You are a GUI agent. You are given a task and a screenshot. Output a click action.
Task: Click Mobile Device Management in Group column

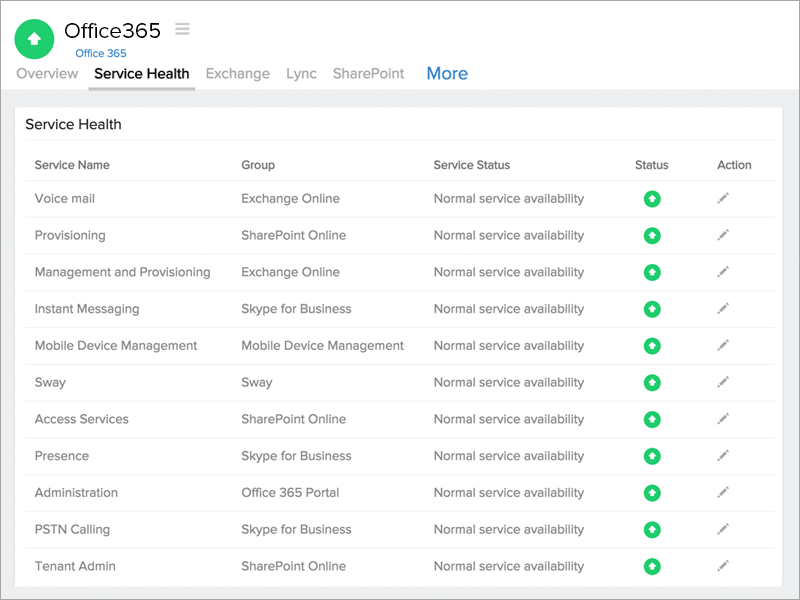(x=322, y=345)
